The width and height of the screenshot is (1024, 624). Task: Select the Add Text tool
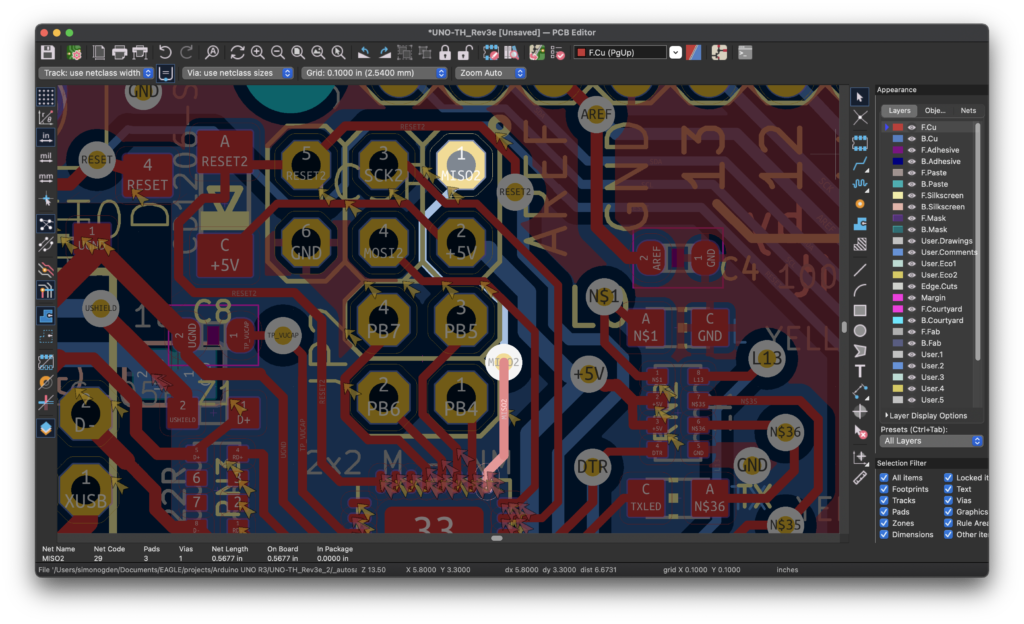tap(860, 371)
